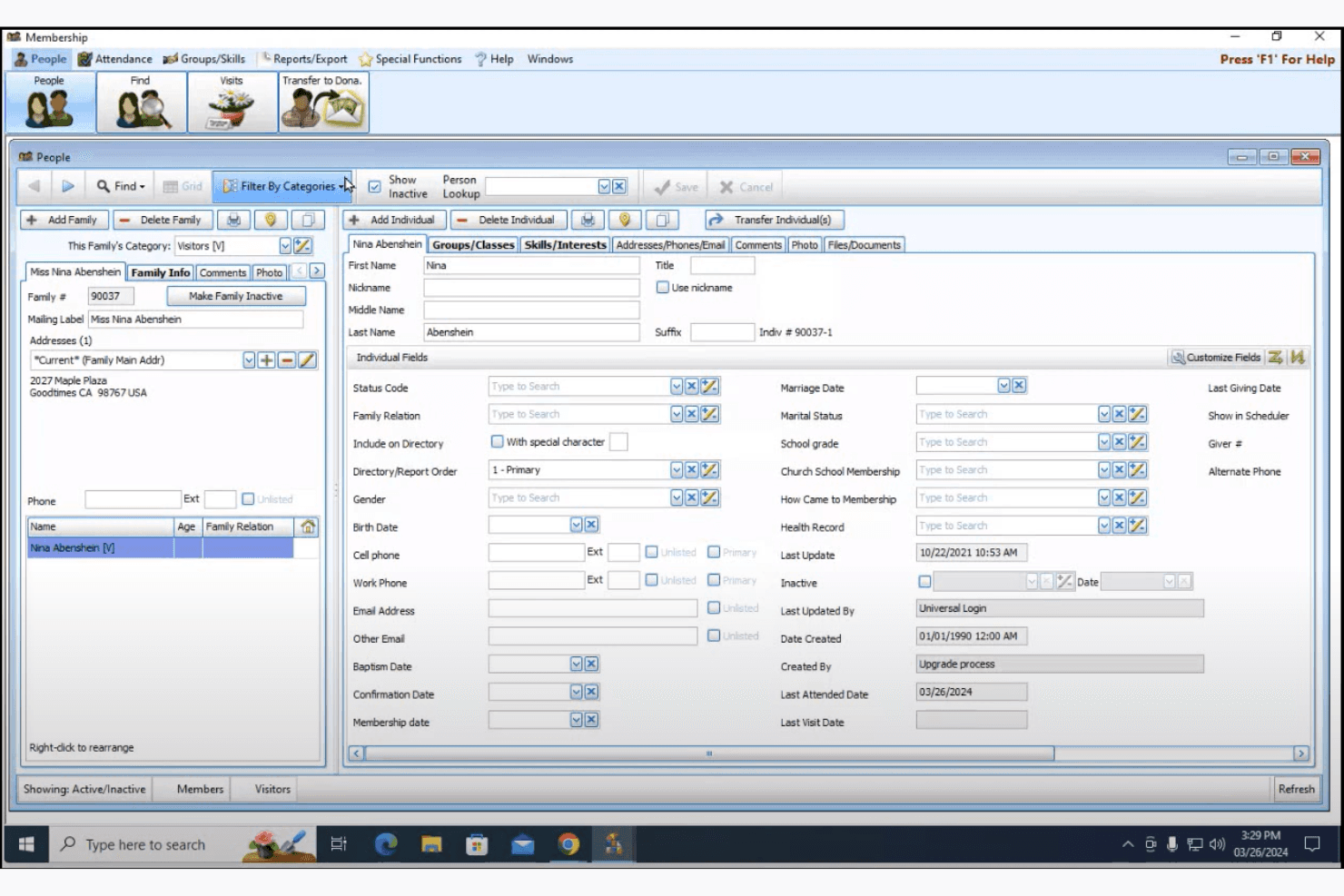Clear the Gender field value

pyautogui.click(x=692, y=497)
